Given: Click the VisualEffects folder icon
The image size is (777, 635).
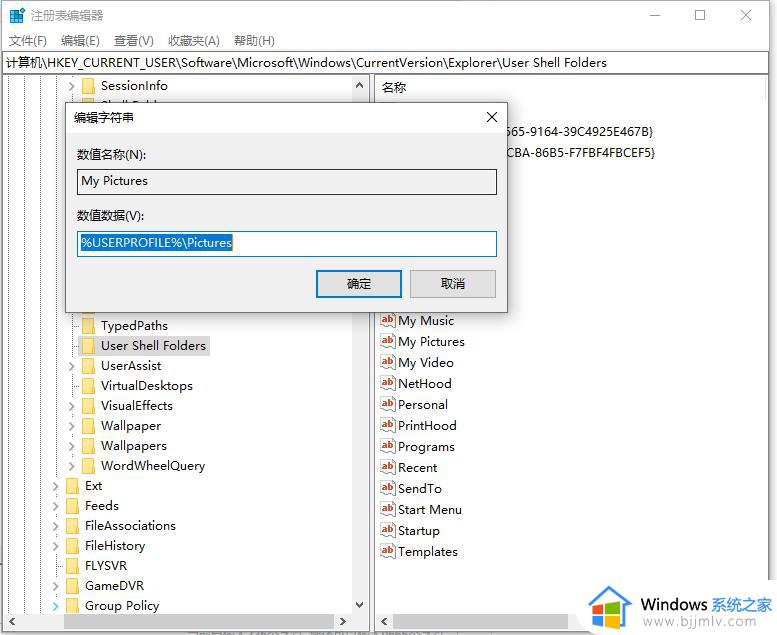Looking at the screenshot, I should (89, 406).
